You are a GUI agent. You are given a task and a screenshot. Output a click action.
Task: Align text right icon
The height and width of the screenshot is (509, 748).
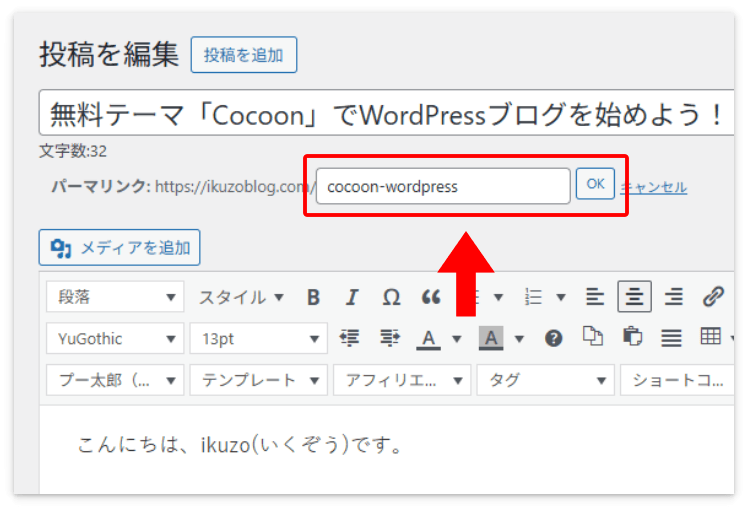(x=674, y=297)
